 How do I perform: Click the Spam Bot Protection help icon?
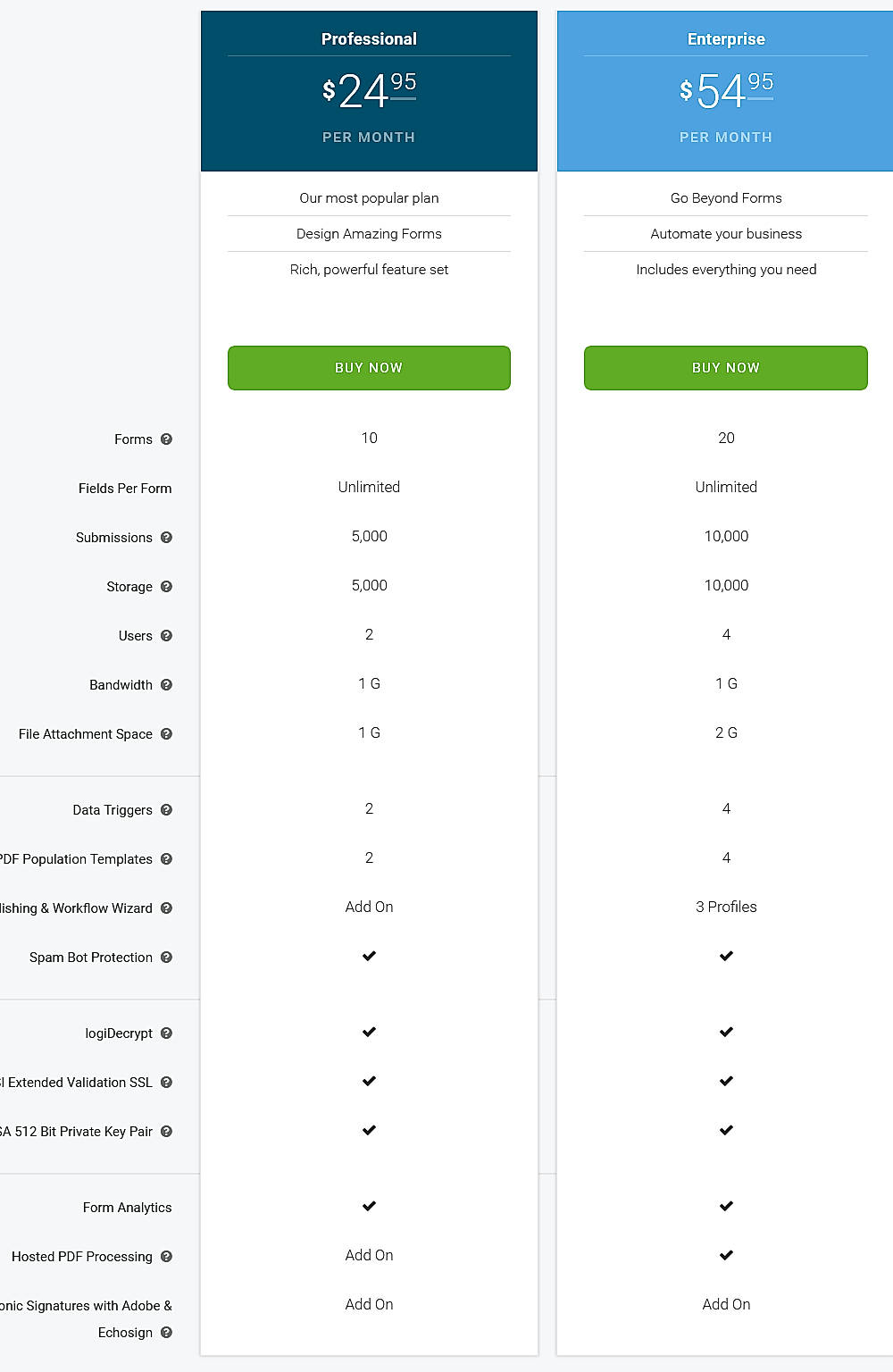[166, 957]
